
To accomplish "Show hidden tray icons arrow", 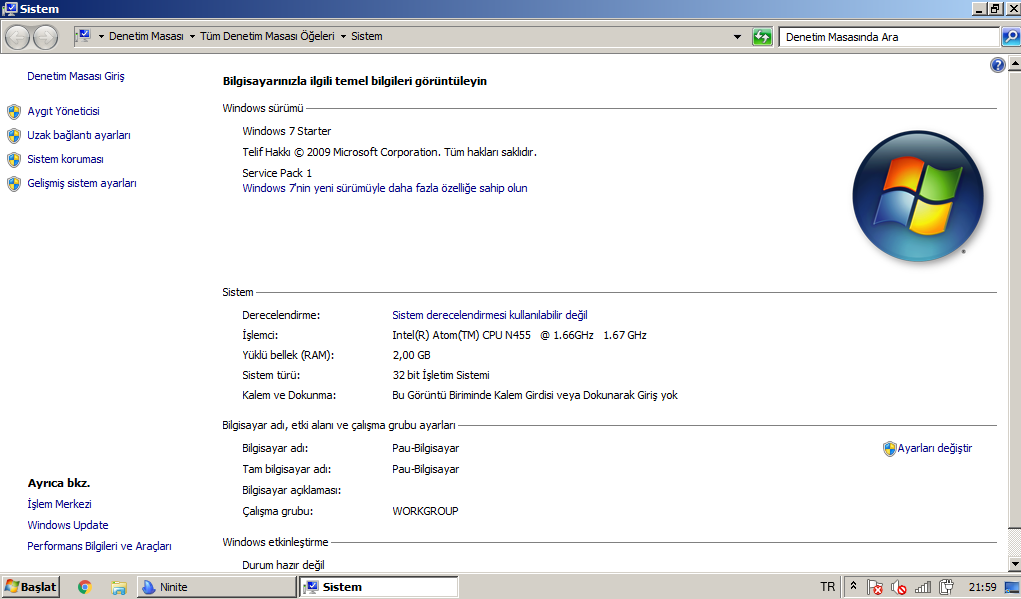I will (853, 587).
